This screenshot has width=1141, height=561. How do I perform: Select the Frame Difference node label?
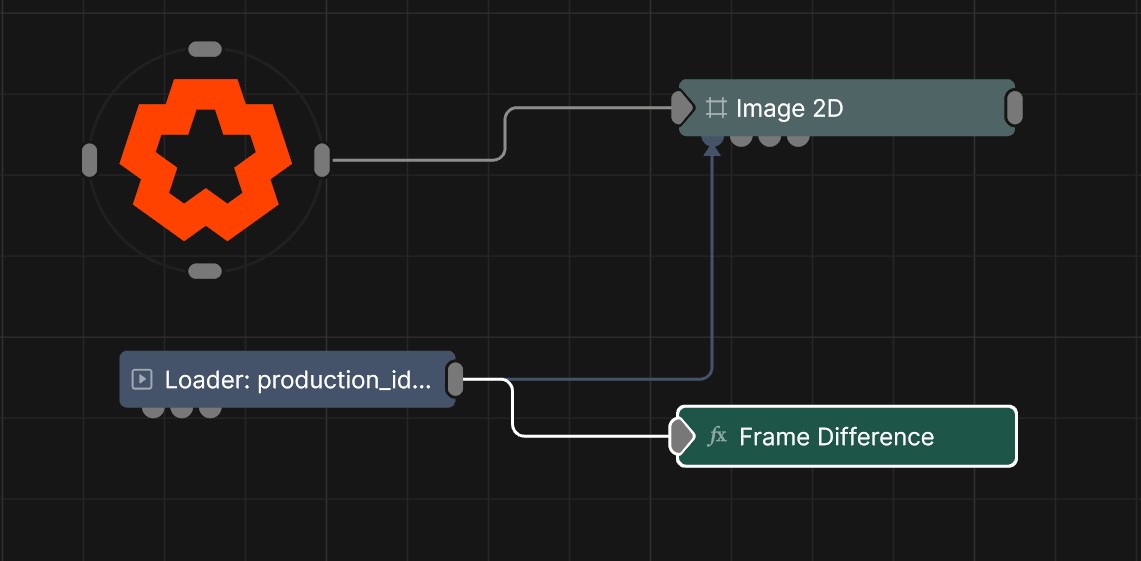836,437
